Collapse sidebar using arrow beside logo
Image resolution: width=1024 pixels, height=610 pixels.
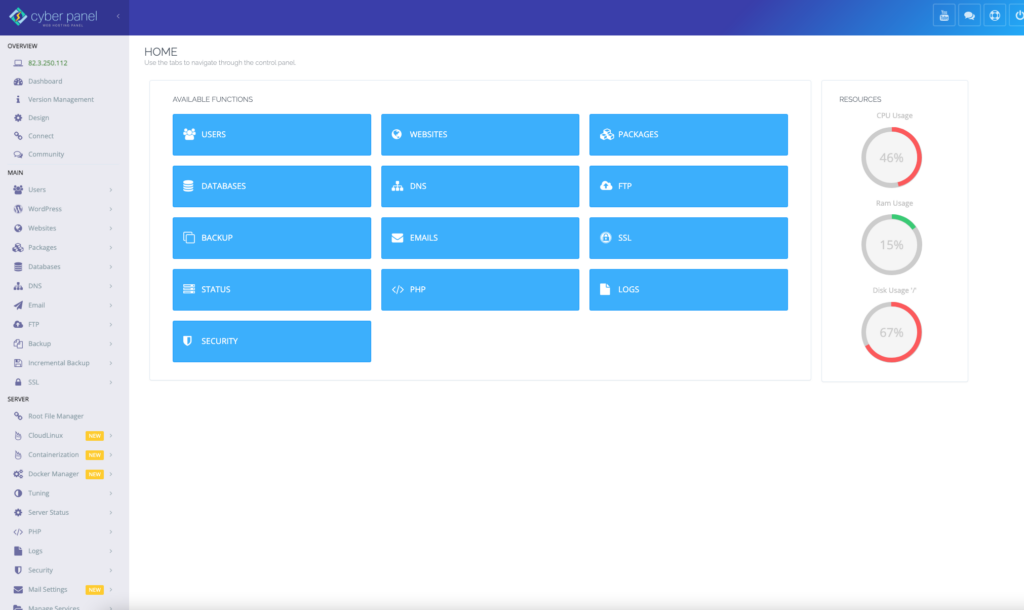tap(118, 16)
